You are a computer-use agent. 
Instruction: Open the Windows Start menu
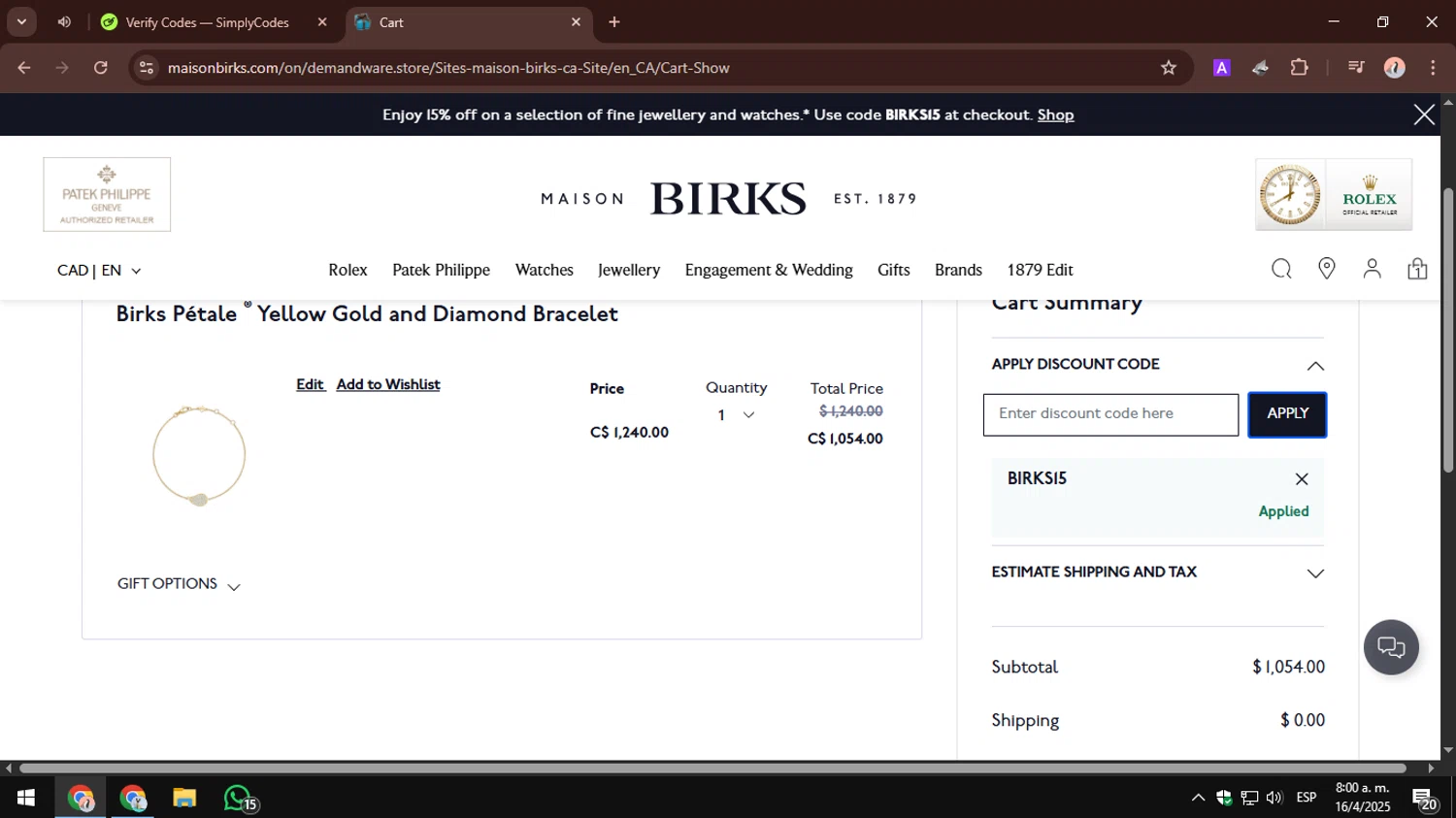click(x=26, y=798)
